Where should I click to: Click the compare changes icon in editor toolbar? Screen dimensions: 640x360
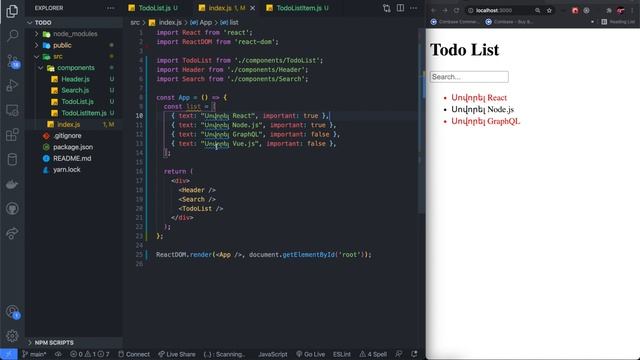[x=387, y=8]
